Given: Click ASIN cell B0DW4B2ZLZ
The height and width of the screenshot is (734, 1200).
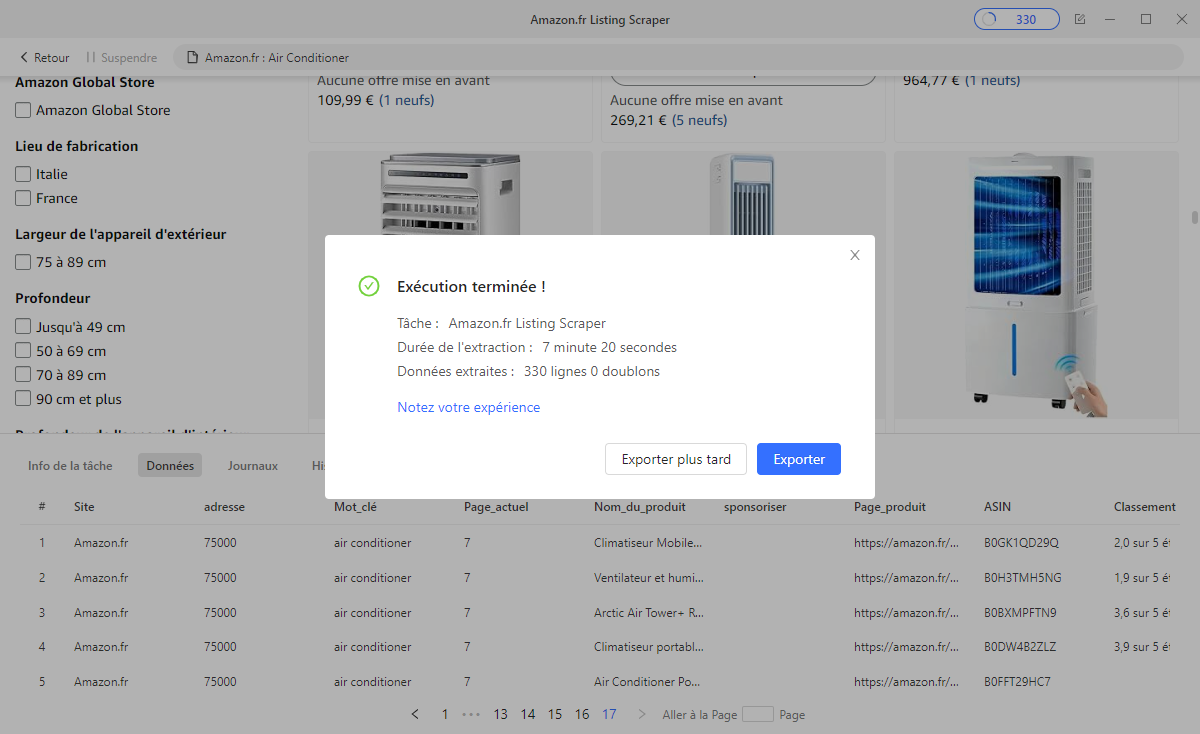Looking at the screenshot, I should [x=1021, y=647].
